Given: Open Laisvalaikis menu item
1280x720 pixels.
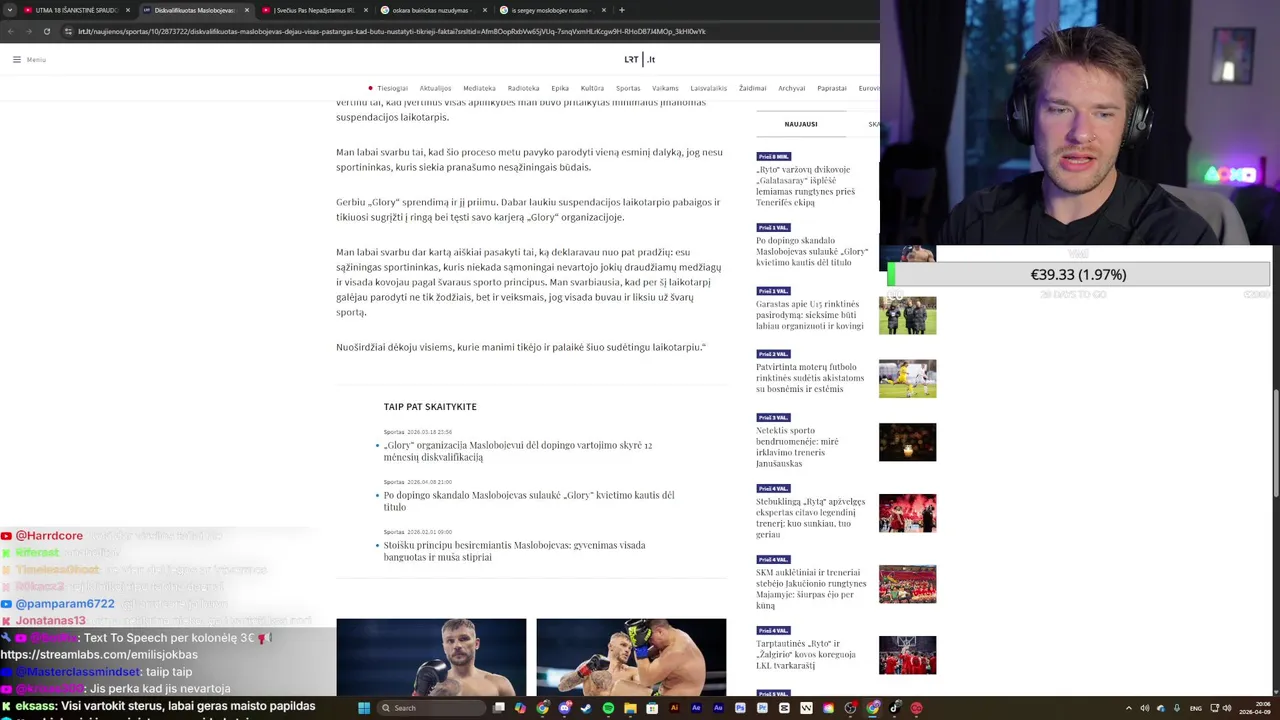Looking at the screenshot, I should click(708, 88).
